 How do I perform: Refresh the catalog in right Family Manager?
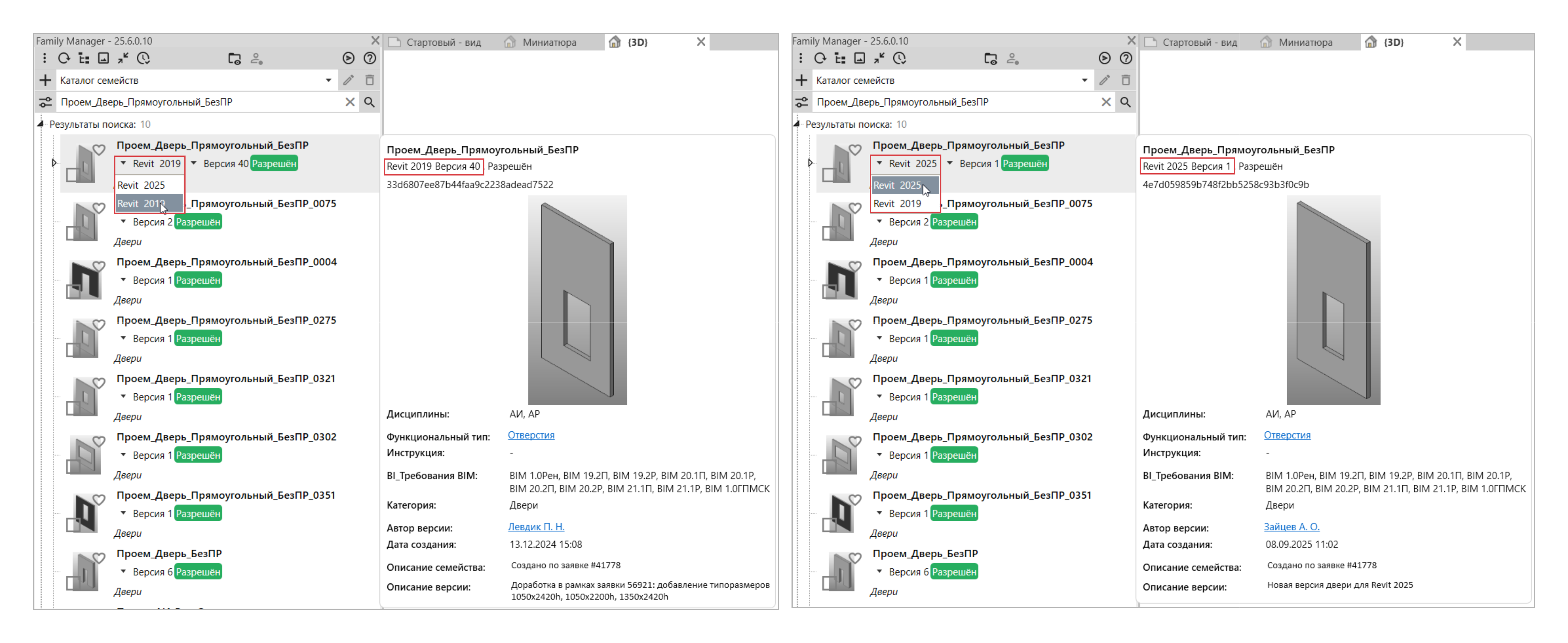click(820, 58)
